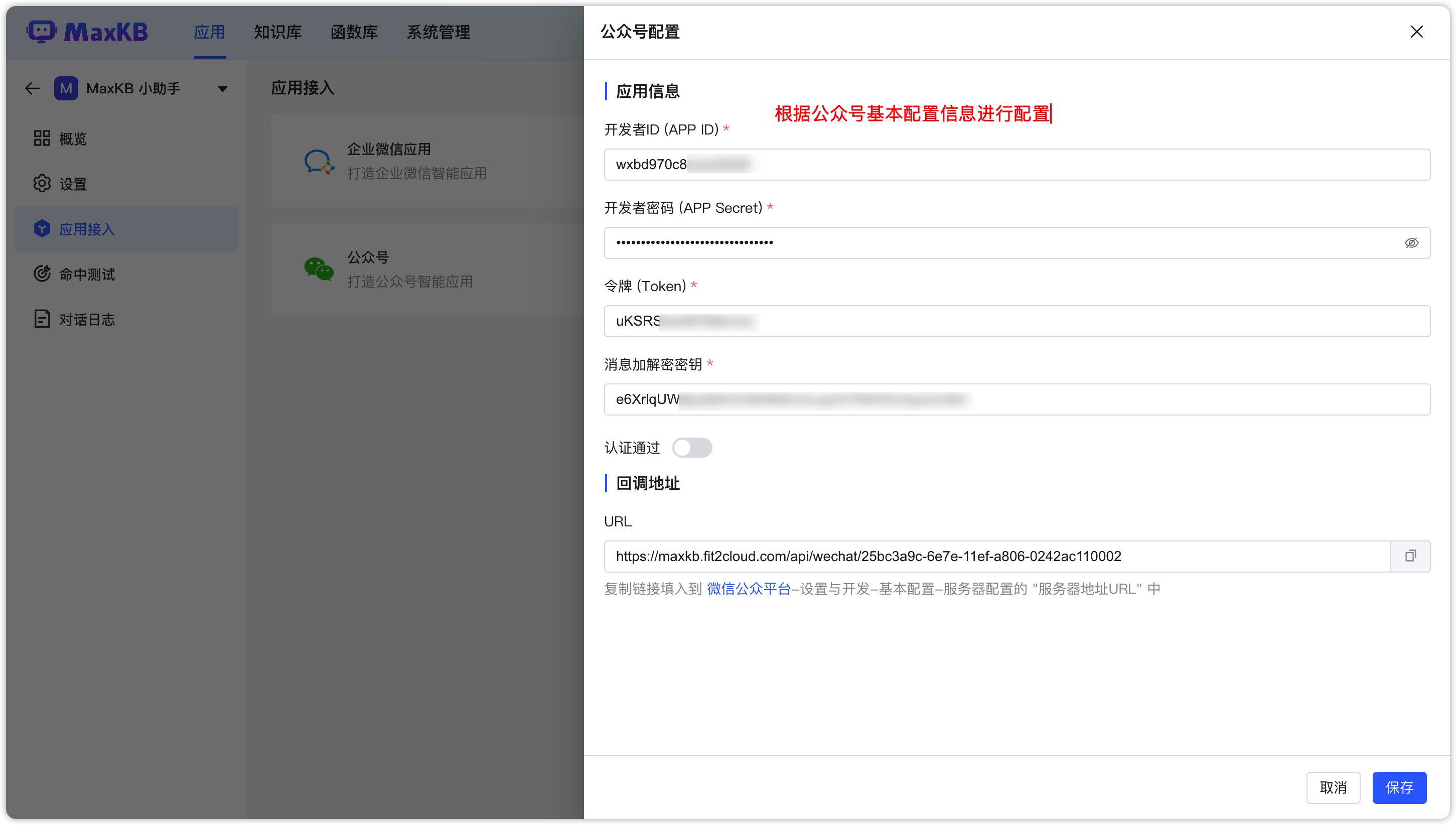The width and height of the screenshot is (1456, 825).
Task: Switch to the 知识库 tab
Action: point(277,32)
